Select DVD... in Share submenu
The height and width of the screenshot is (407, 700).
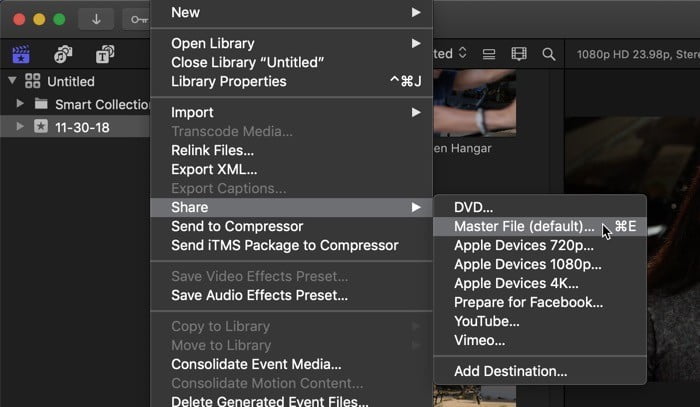(x=540, y=208)
